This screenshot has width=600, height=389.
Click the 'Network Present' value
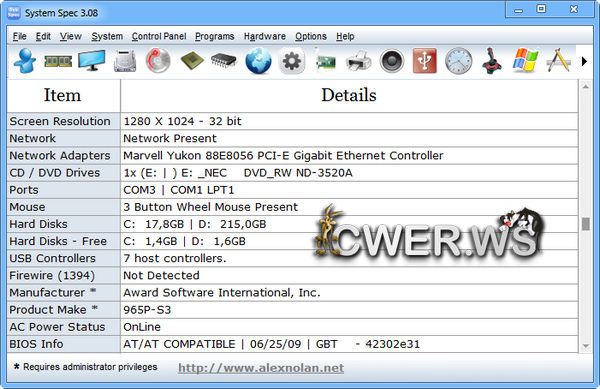tap(170, 138)
